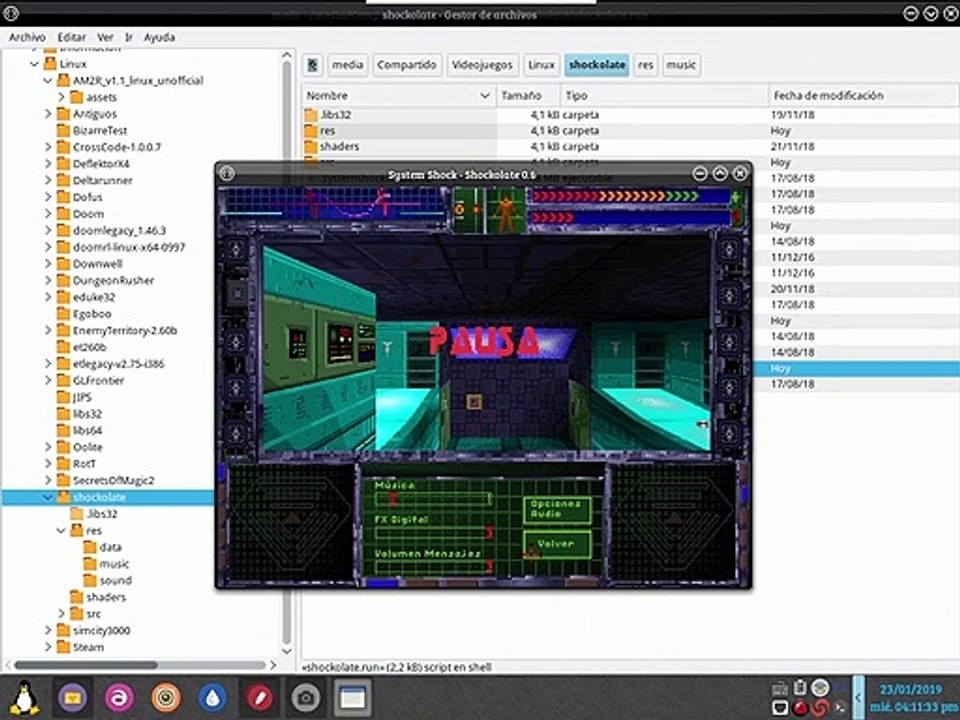Expand the Antiguos folder node
This screenshot has height=720, width=960.
pos(48,114)
